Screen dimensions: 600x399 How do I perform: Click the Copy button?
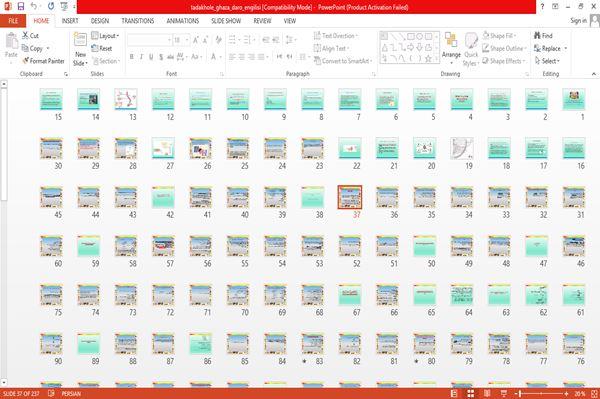click(33, 48)
